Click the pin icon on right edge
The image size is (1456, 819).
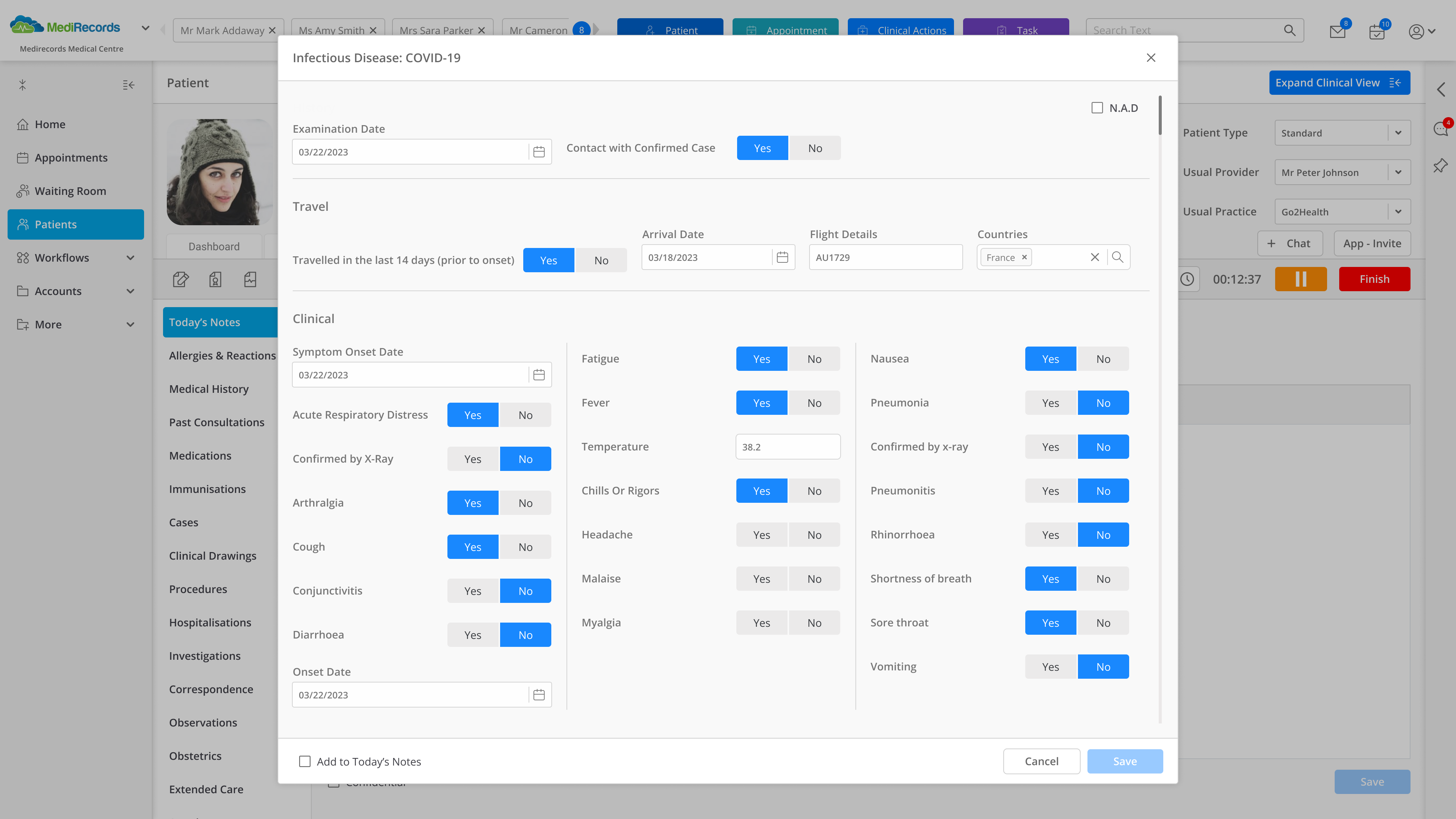point(1440,166)
